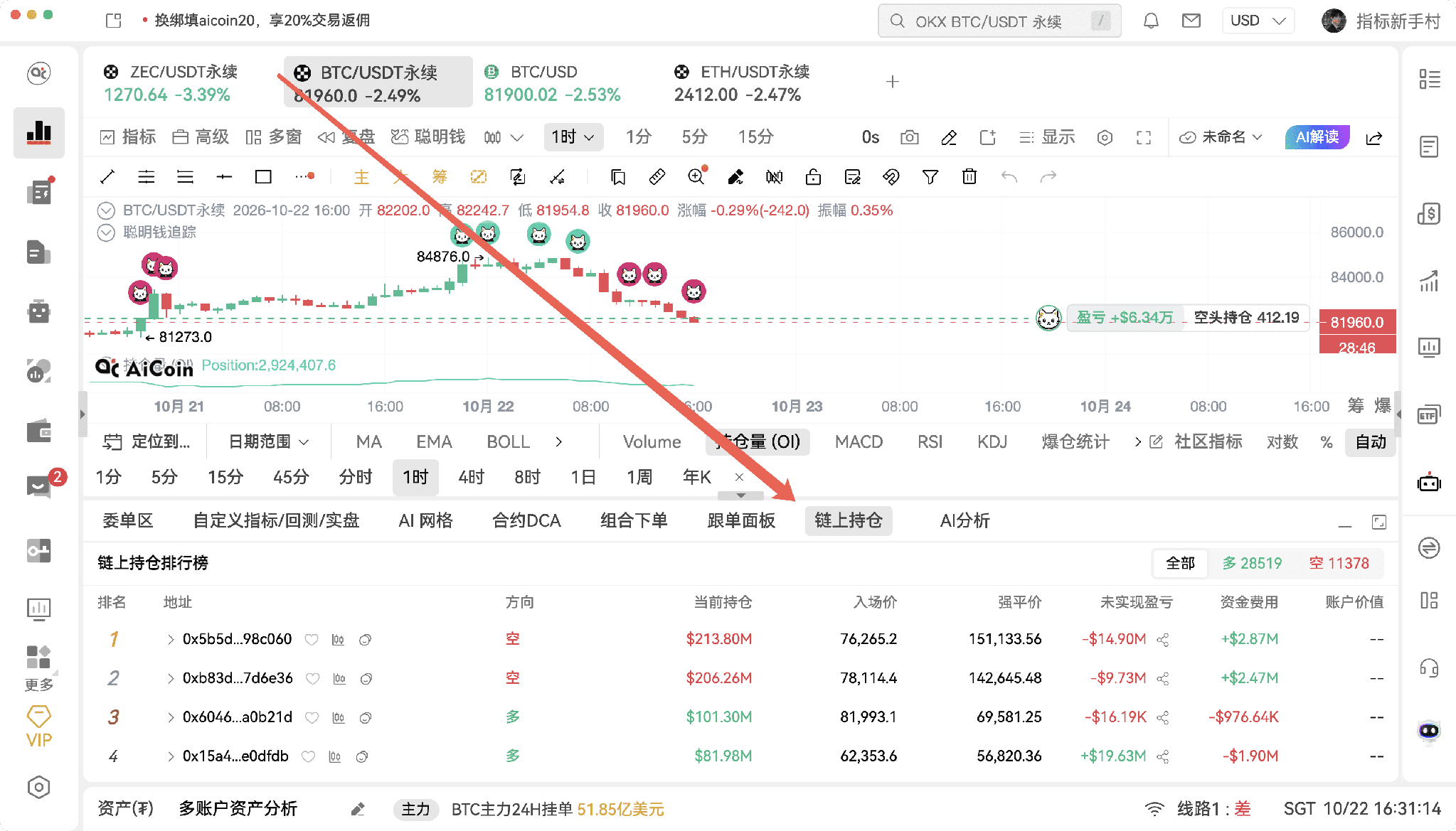Click the ruler measurement tool
Image resolution: width=1456 pixels, height=831 pixels.
(657, 177)
